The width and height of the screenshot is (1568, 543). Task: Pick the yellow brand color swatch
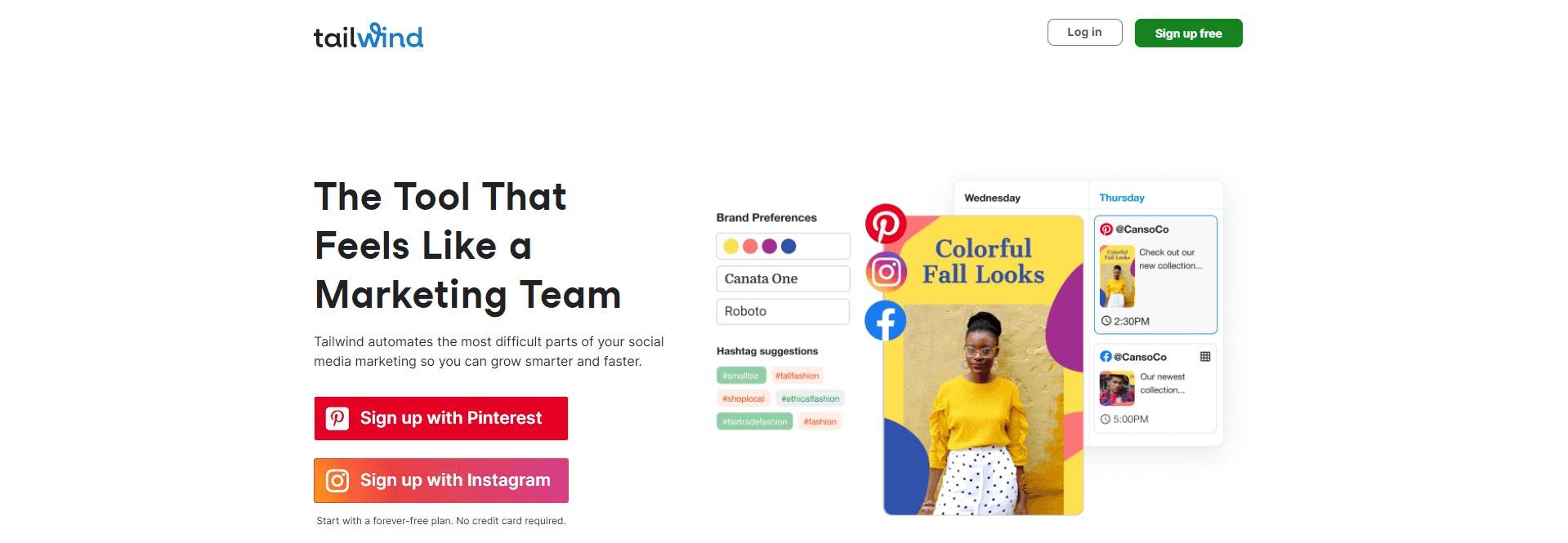point(730,247)
